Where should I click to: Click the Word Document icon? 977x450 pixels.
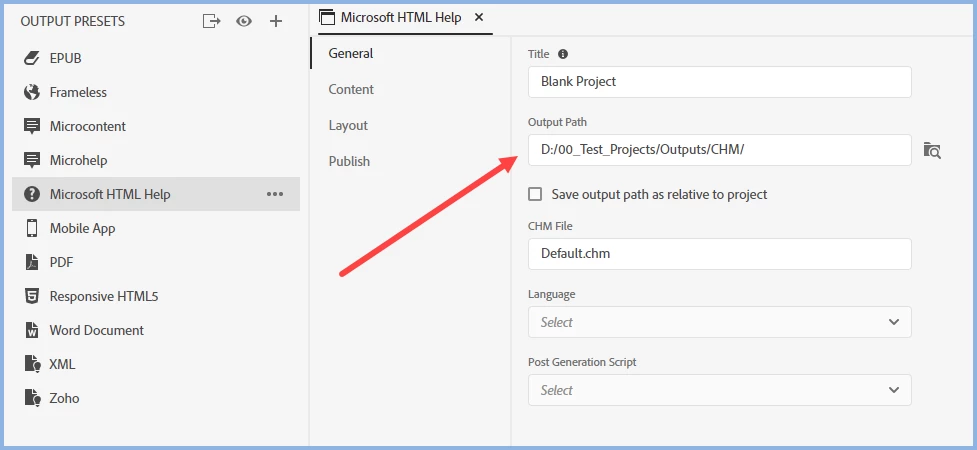(x=32, y=330)
